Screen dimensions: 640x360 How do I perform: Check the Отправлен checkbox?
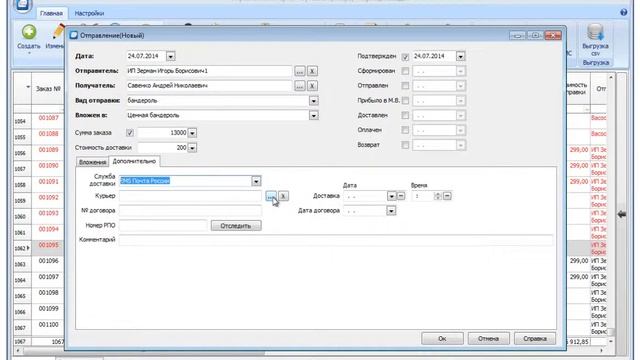tap(405, 86)
